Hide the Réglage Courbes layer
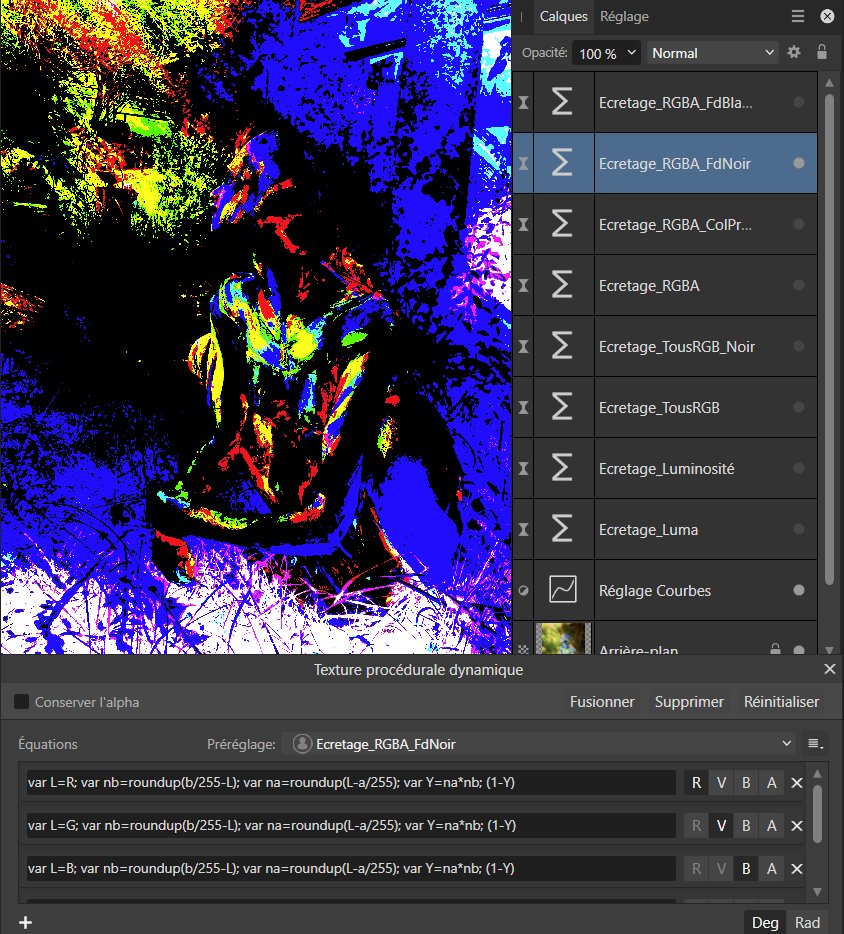Viewport: 844px width, 934px height. coord(799,590)
